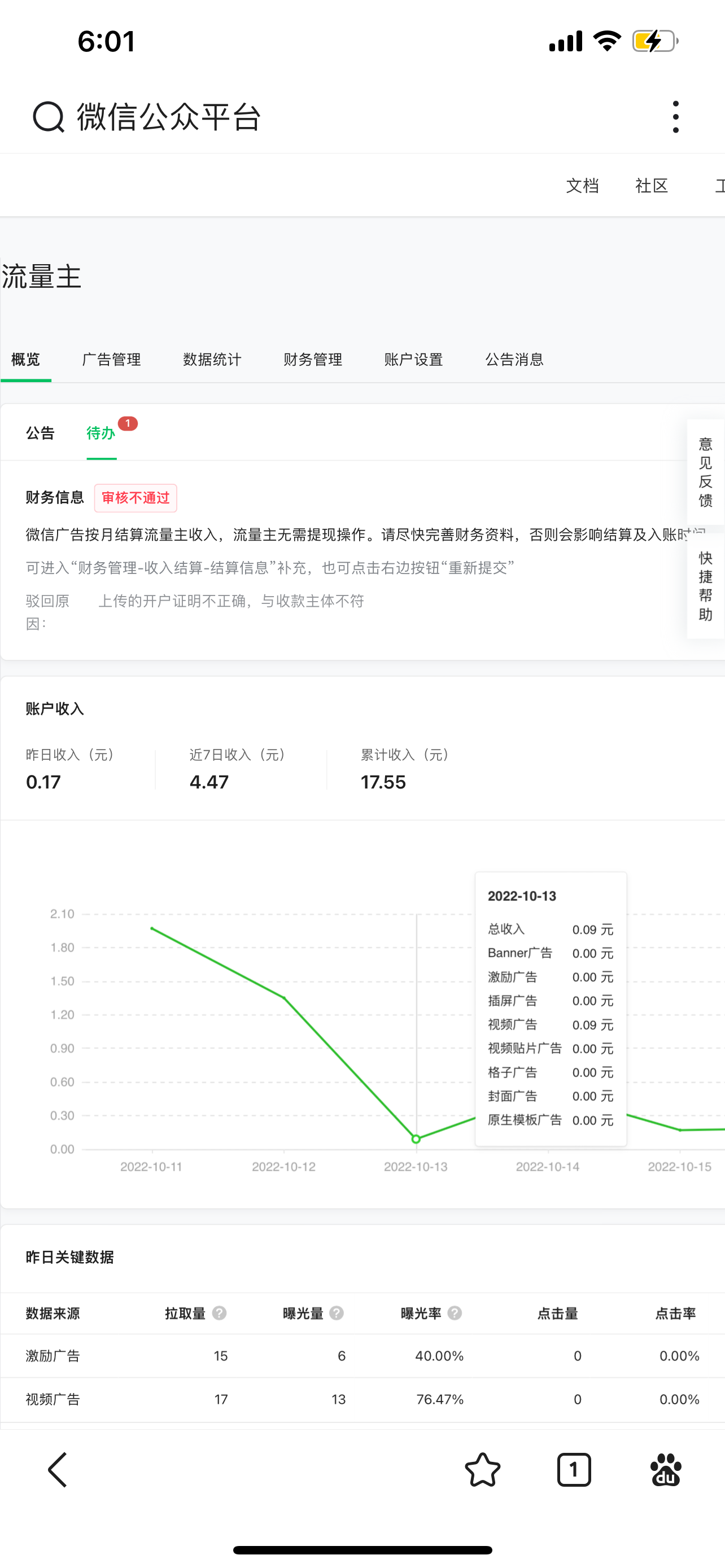Click the chart point for 2022-10-13
This screenshot has height=1568, width=725.
416,1139
